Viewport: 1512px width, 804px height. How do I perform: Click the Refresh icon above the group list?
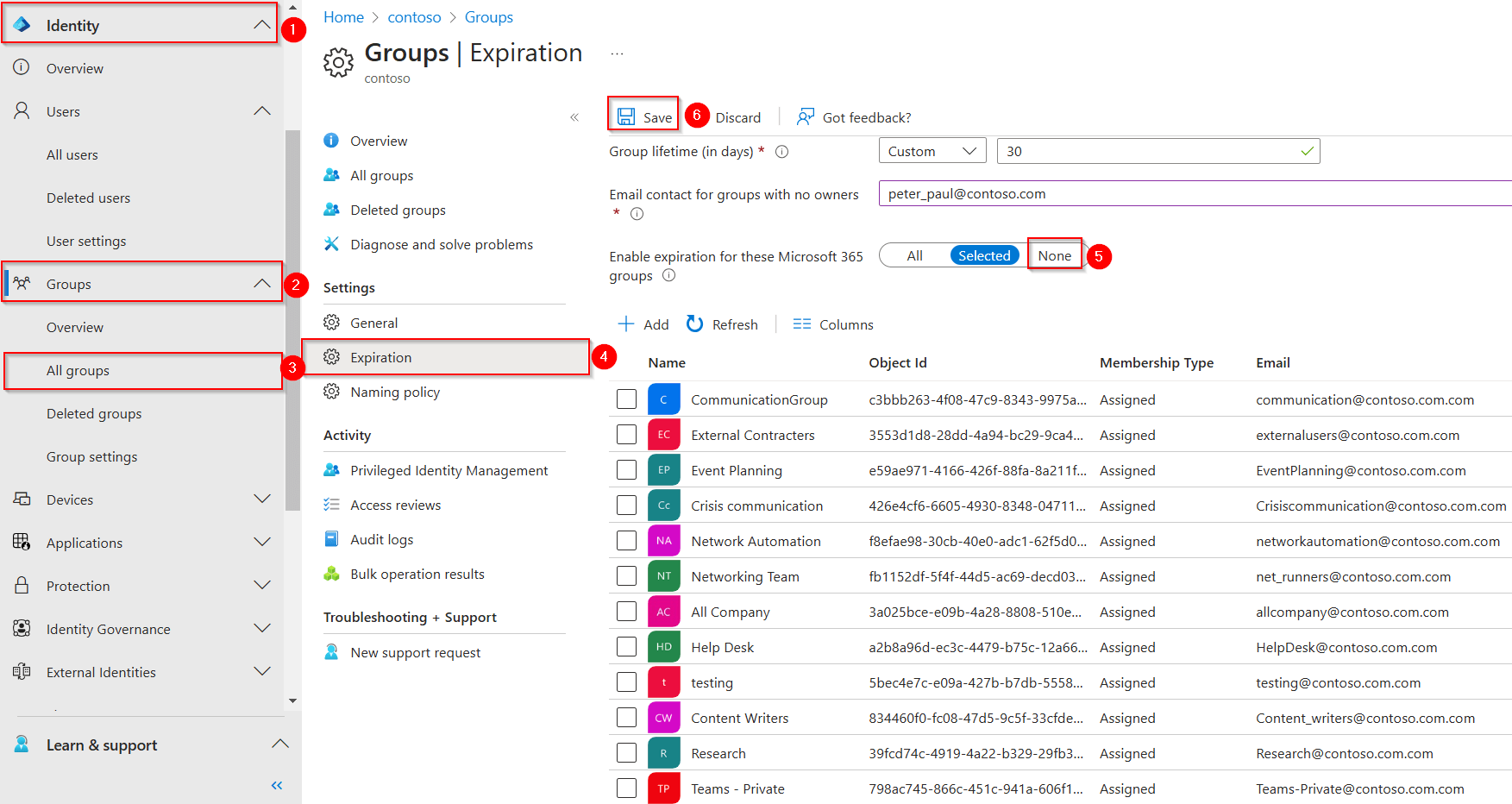point(695,323)
